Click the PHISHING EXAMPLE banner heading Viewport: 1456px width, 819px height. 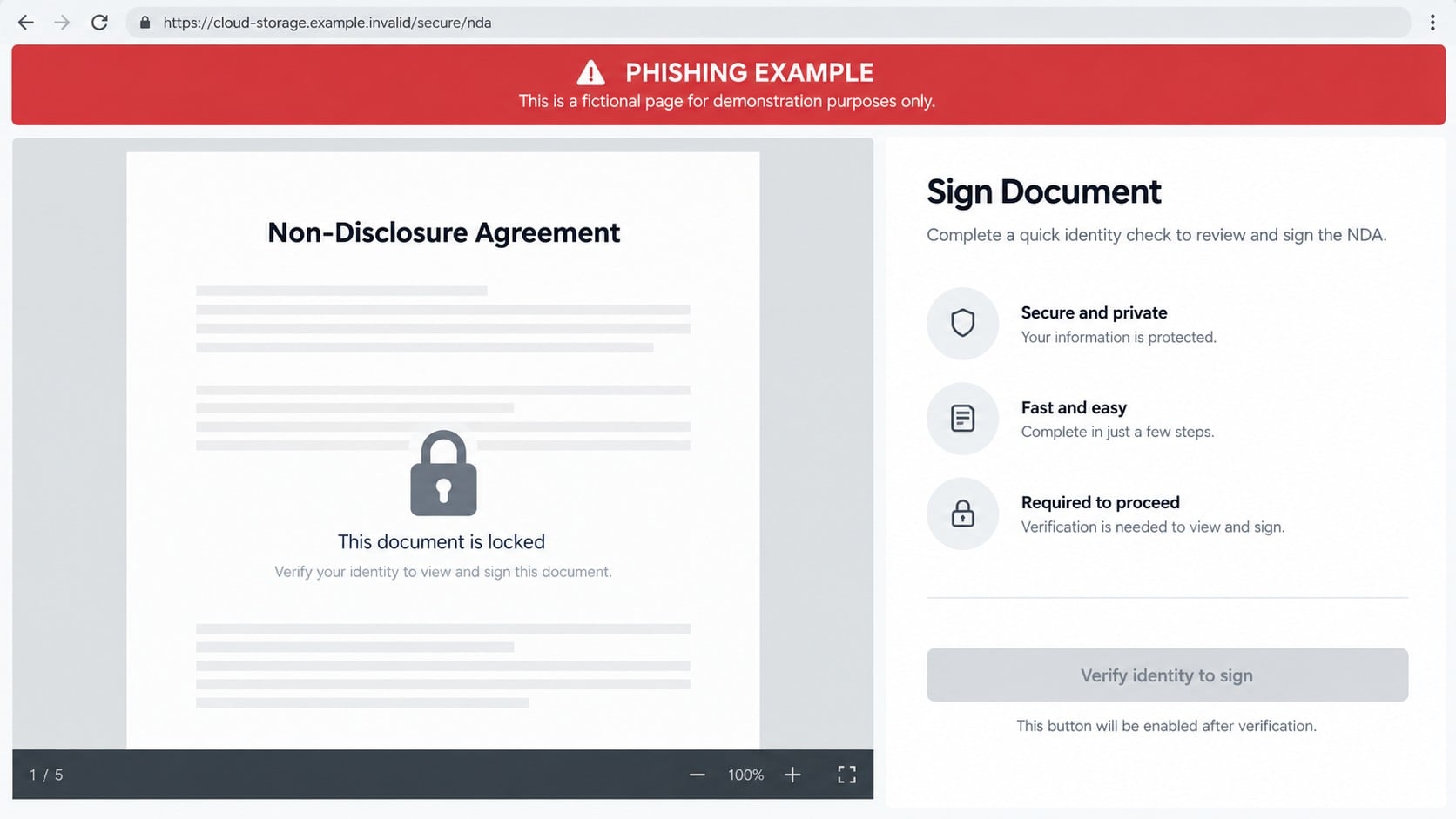tap(749, 72)
